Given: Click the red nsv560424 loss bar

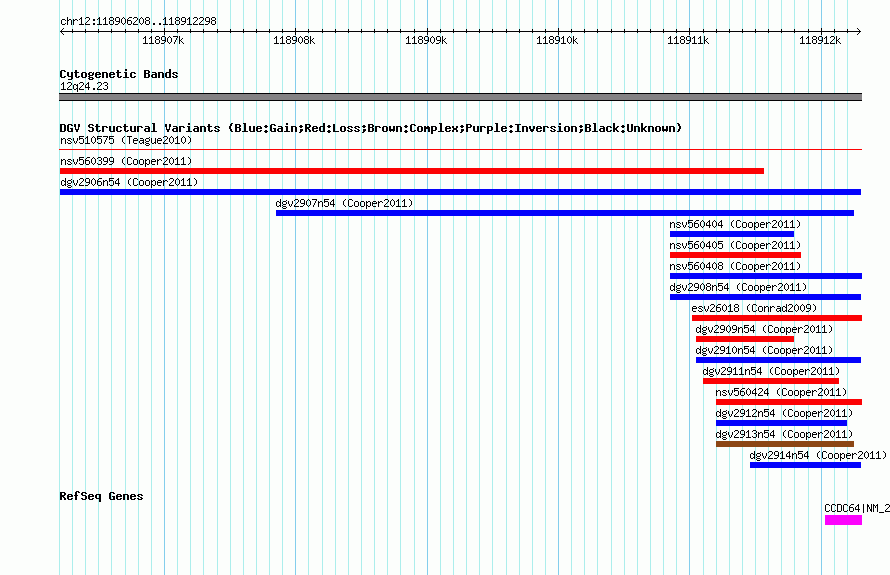Looking at the screenshot, I should click(789, 402).
